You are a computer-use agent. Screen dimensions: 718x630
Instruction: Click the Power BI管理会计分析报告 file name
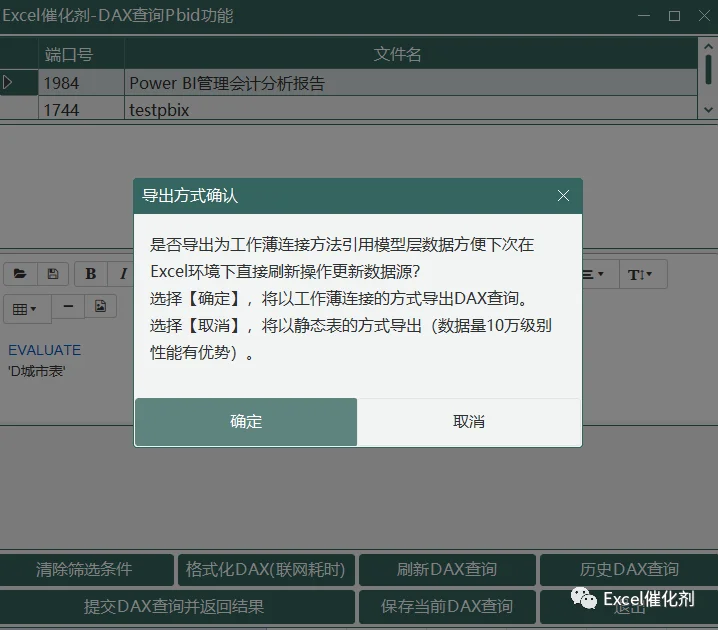coord(227,83)
